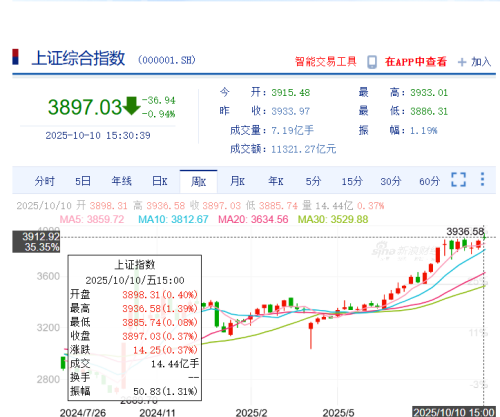
Task: Click the MA5: 3859.72 legend label
Action: 92,219
